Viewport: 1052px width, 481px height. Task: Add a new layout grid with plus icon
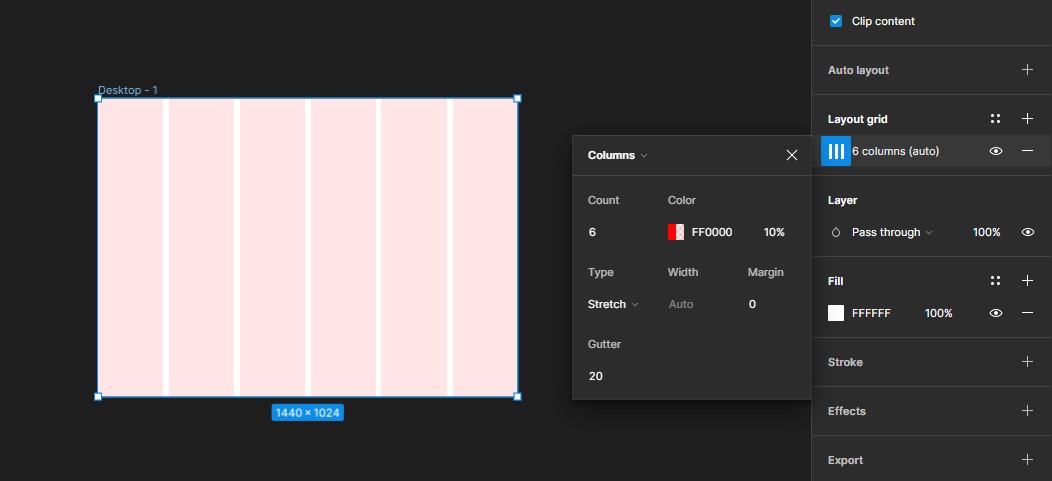[x=1027, y=119]
